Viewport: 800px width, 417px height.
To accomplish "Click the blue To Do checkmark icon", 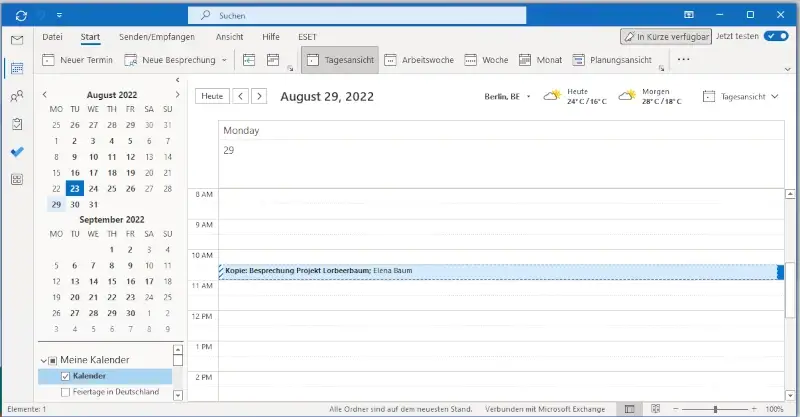I will (17, 152).
